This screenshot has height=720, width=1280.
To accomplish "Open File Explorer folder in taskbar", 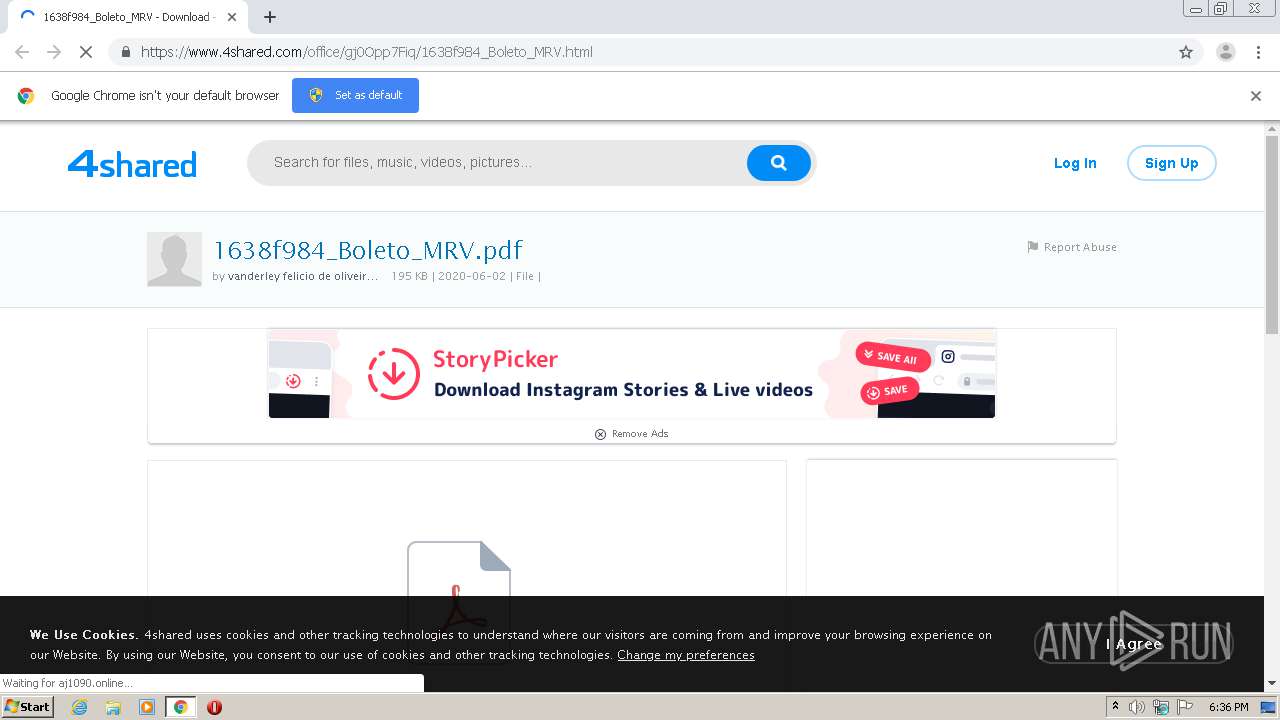I will [113, 707].
